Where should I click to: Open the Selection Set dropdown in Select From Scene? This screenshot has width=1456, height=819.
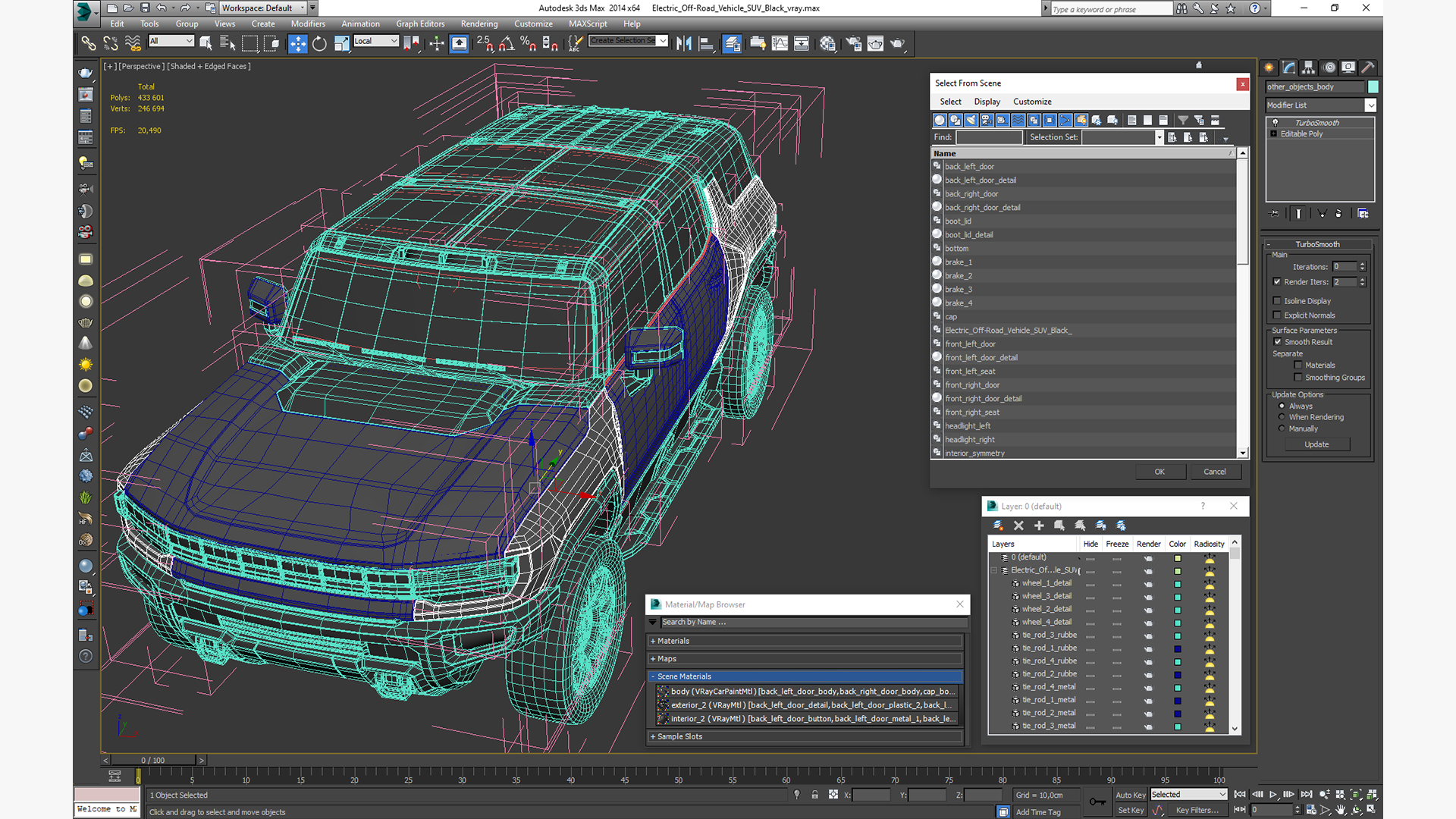coord(1159,137)
